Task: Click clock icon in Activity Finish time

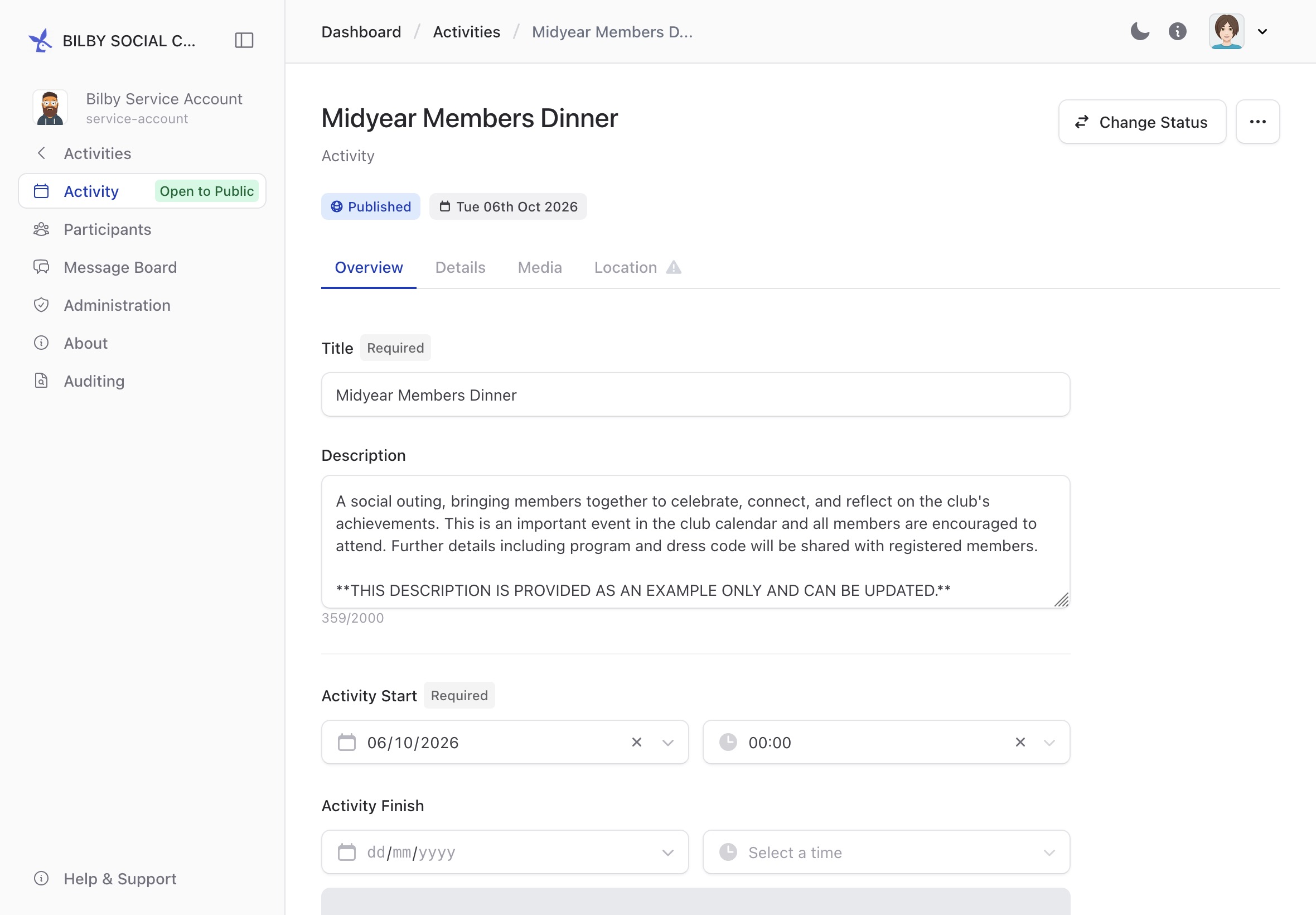Action: click(x=728, y=852)
